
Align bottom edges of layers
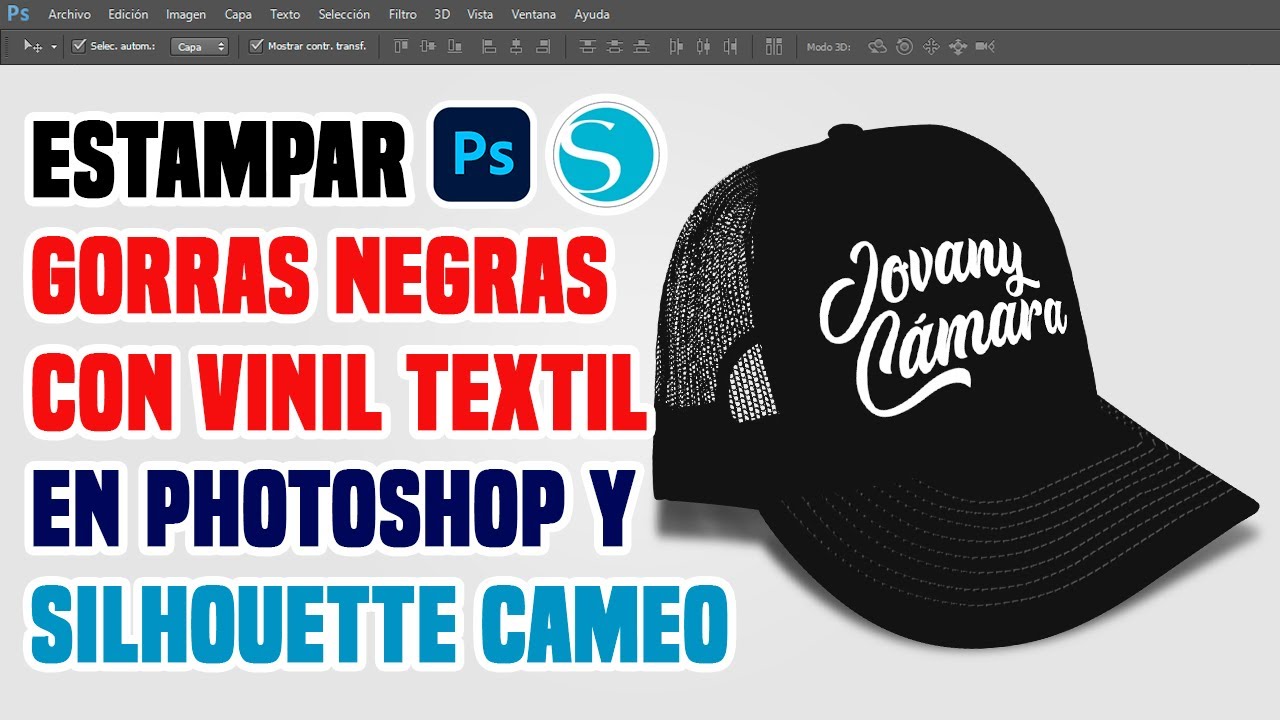(x=455, y=46)
